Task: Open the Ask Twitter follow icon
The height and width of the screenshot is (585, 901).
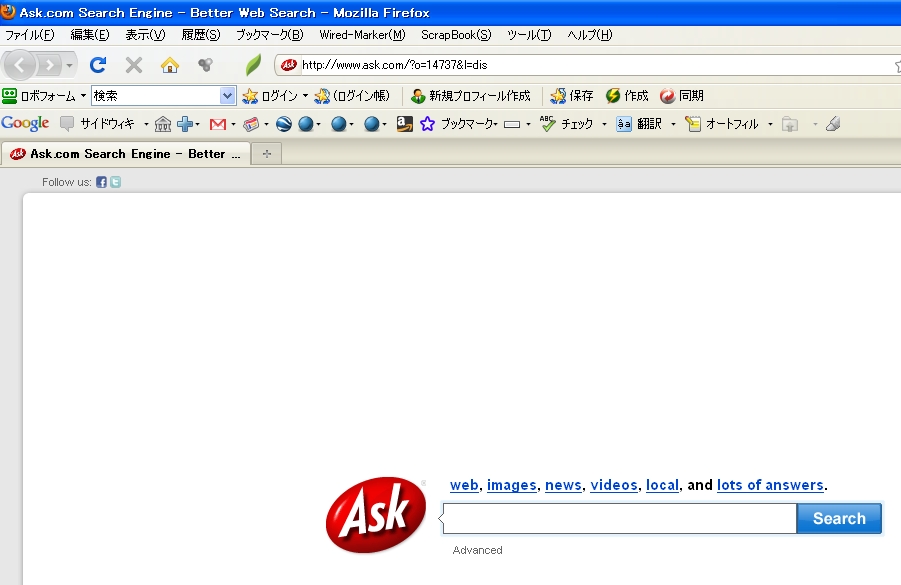Action: (115, 182)
